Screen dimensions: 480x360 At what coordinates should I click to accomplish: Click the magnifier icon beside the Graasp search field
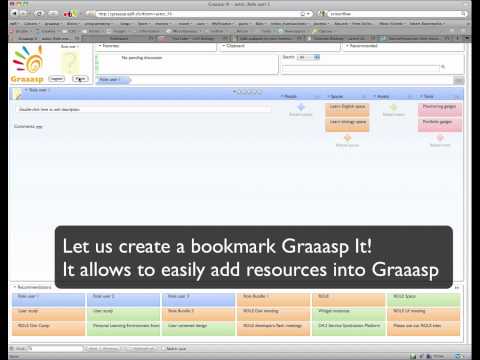pyautogui.click(x=443, y=67)
